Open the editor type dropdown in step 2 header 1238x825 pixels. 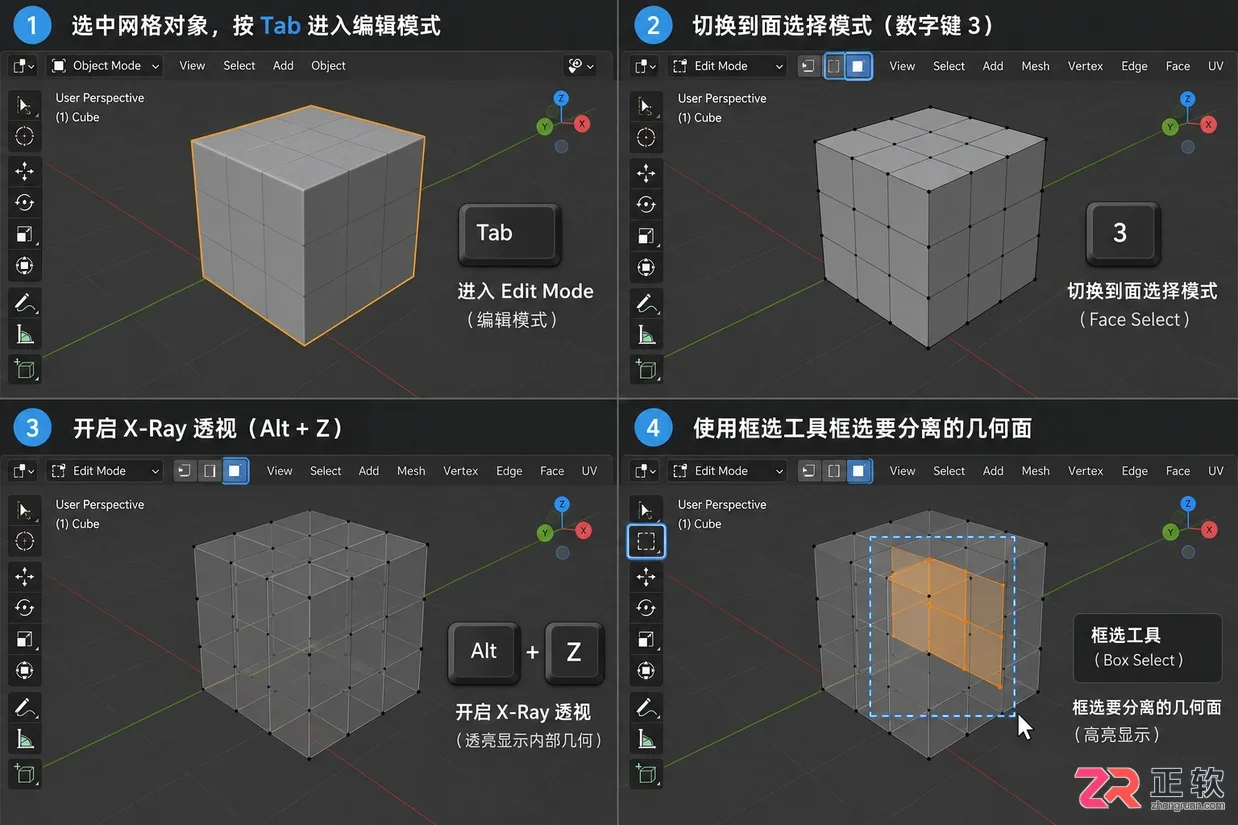[644, 66]
